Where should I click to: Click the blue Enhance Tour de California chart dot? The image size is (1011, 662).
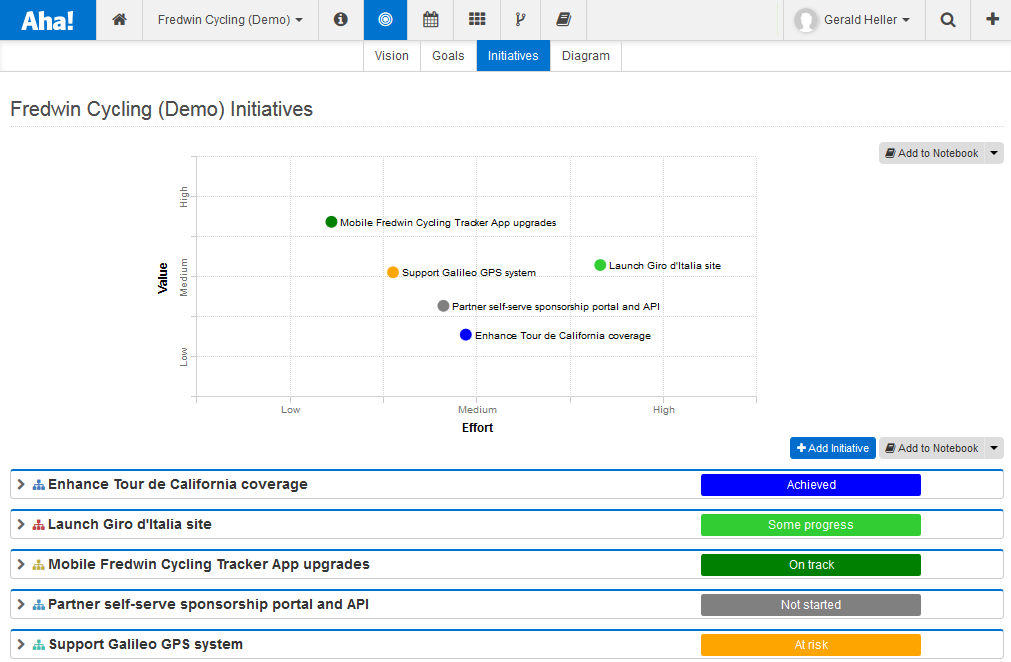[x=466, y=335]
